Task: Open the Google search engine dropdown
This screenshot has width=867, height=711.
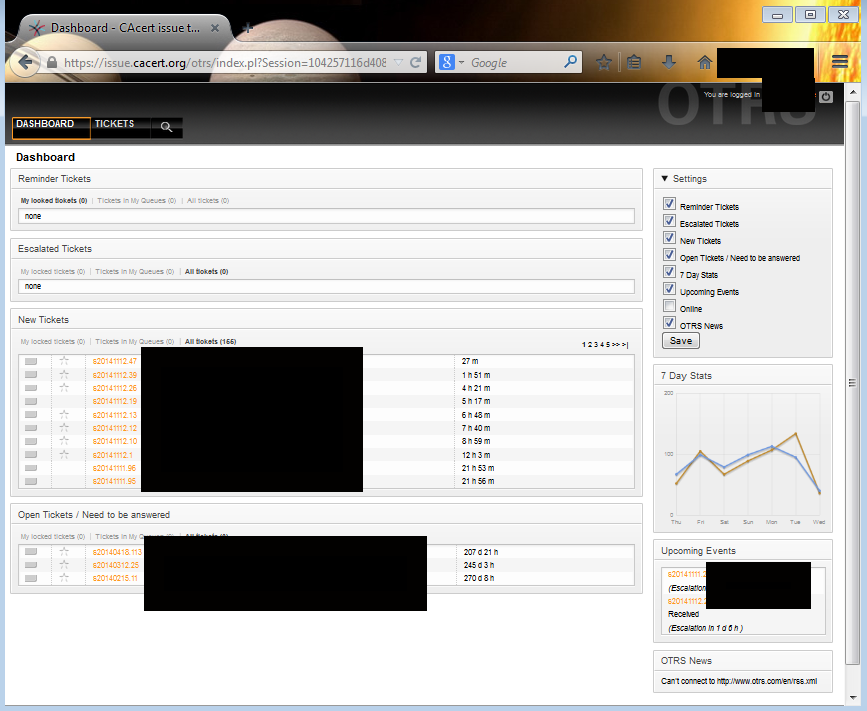Action: (451, 63)
